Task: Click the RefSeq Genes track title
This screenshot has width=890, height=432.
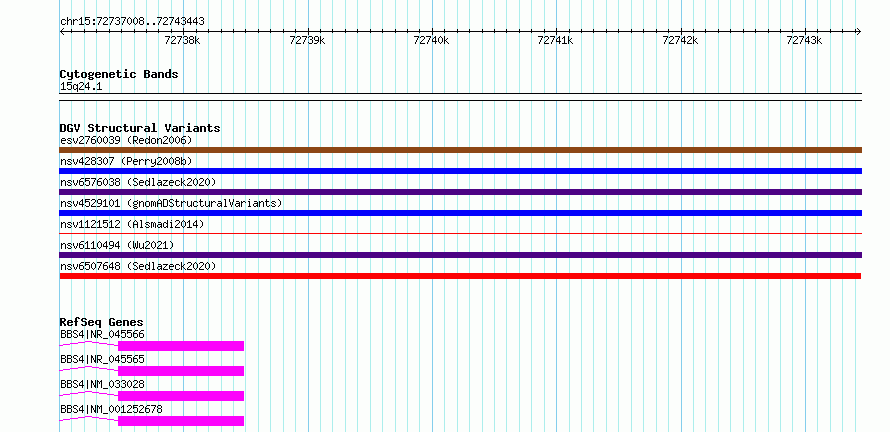Action: 102,322
